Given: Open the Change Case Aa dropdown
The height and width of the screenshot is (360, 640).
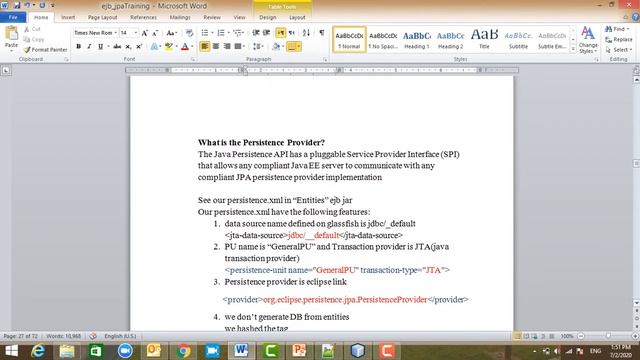Looking at the screenshot, I should coord(171,33).
